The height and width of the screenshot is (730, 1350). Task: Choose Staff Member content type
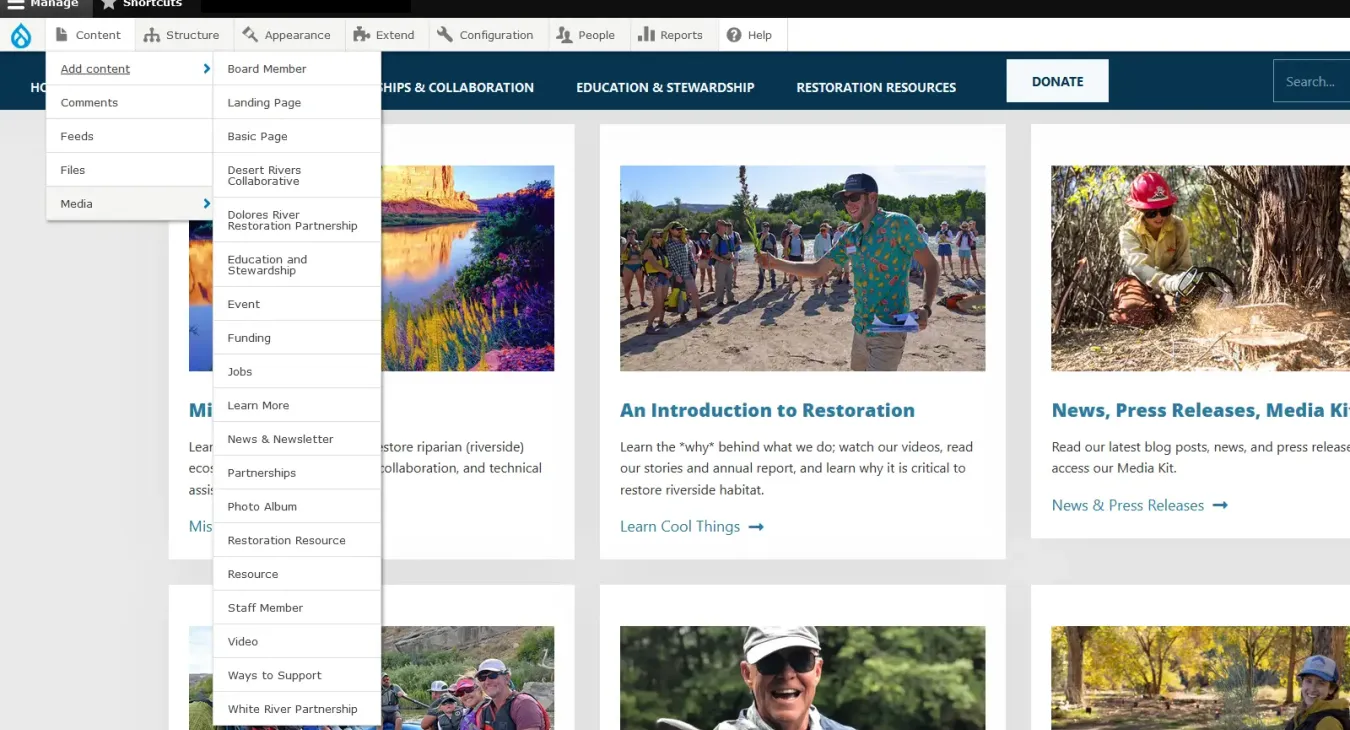(297, 608)
